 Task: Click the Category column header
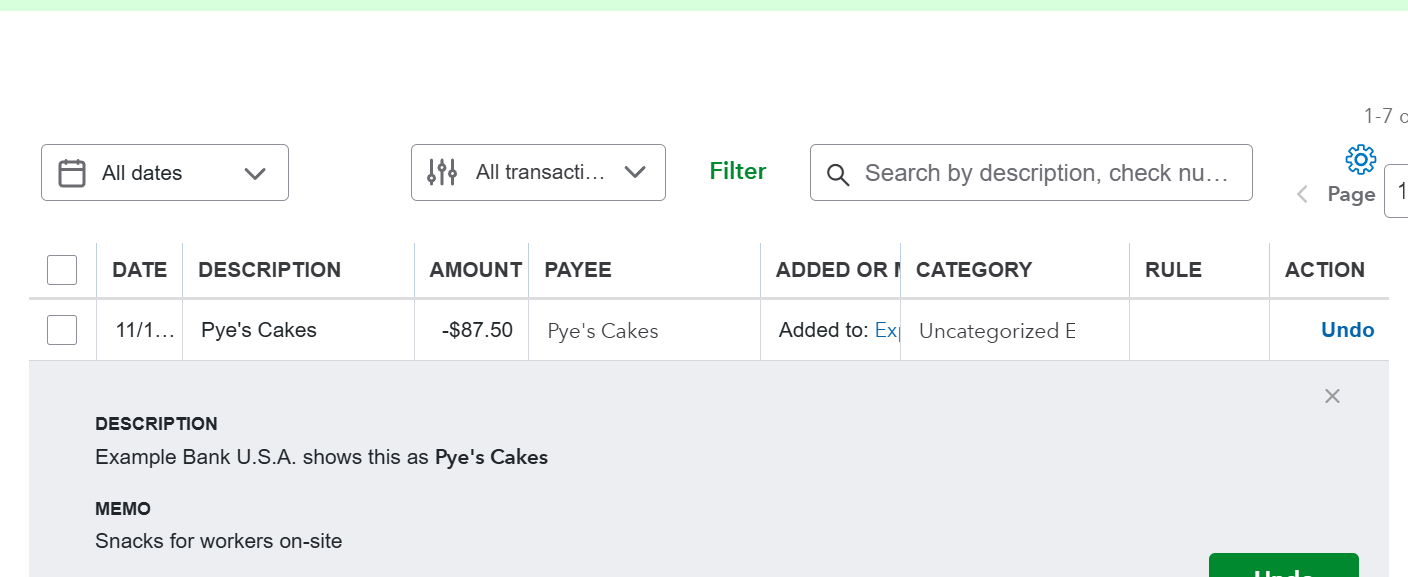click(974, 270)
